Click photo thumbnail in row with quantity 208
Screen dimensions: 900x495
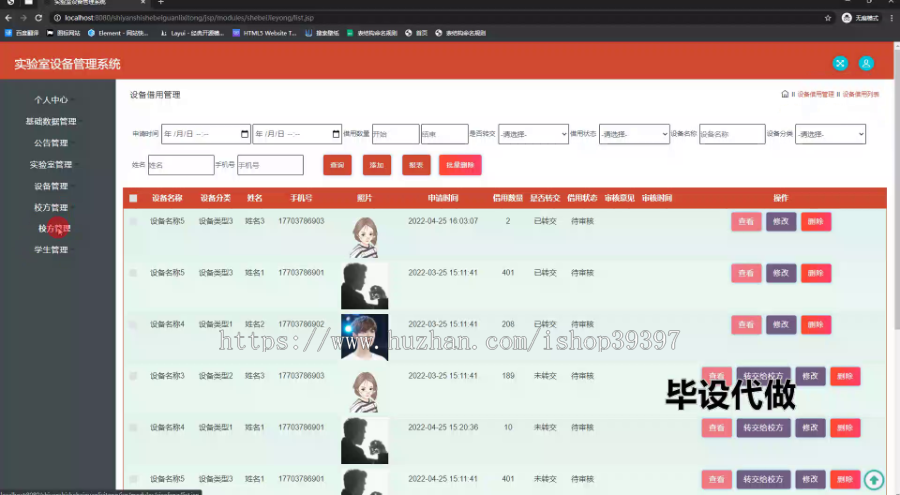point(364,337)
